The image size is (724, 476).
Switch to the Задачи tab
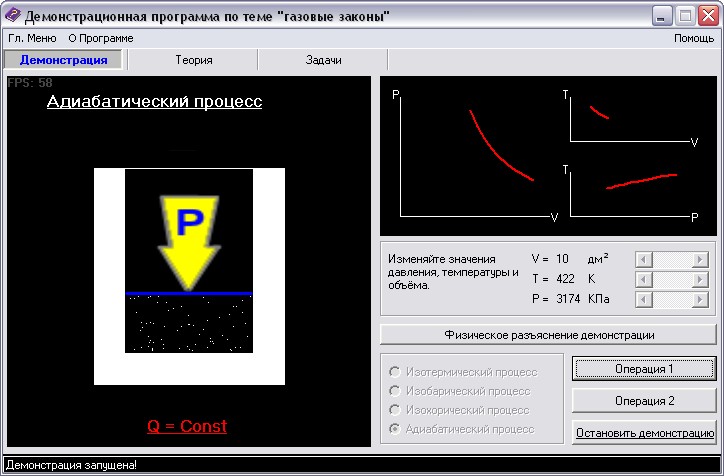(323, 60)
